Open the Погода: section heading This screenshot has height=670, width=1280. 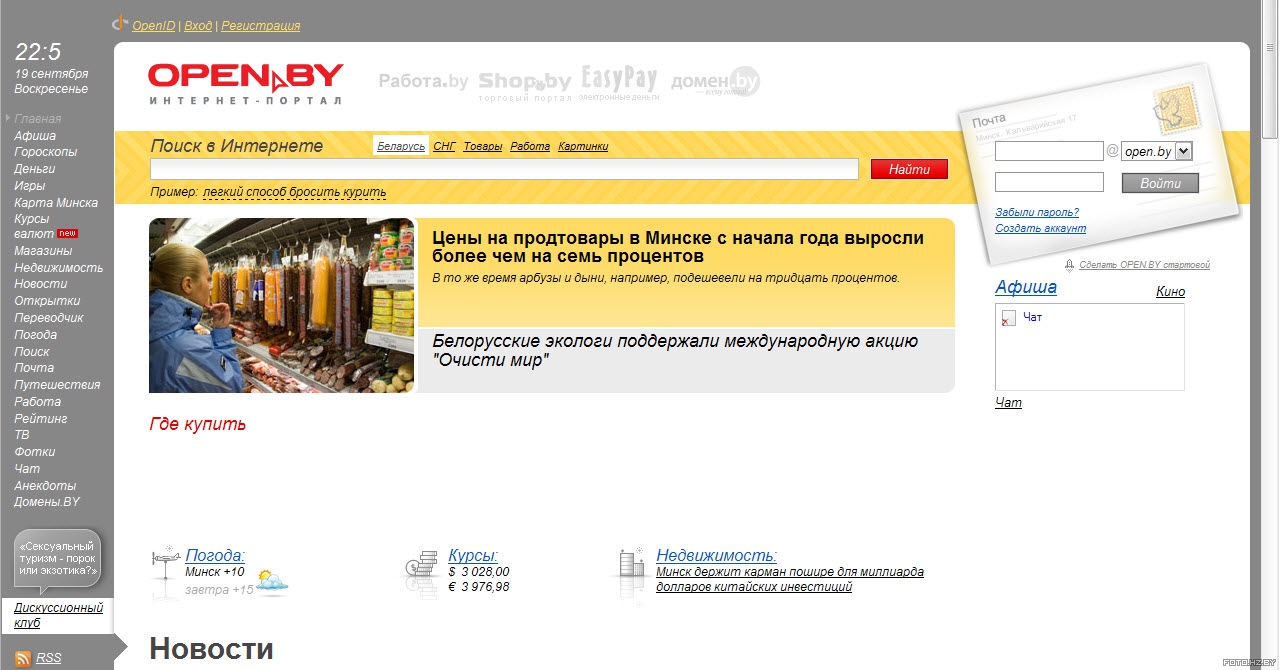[215, 556]
